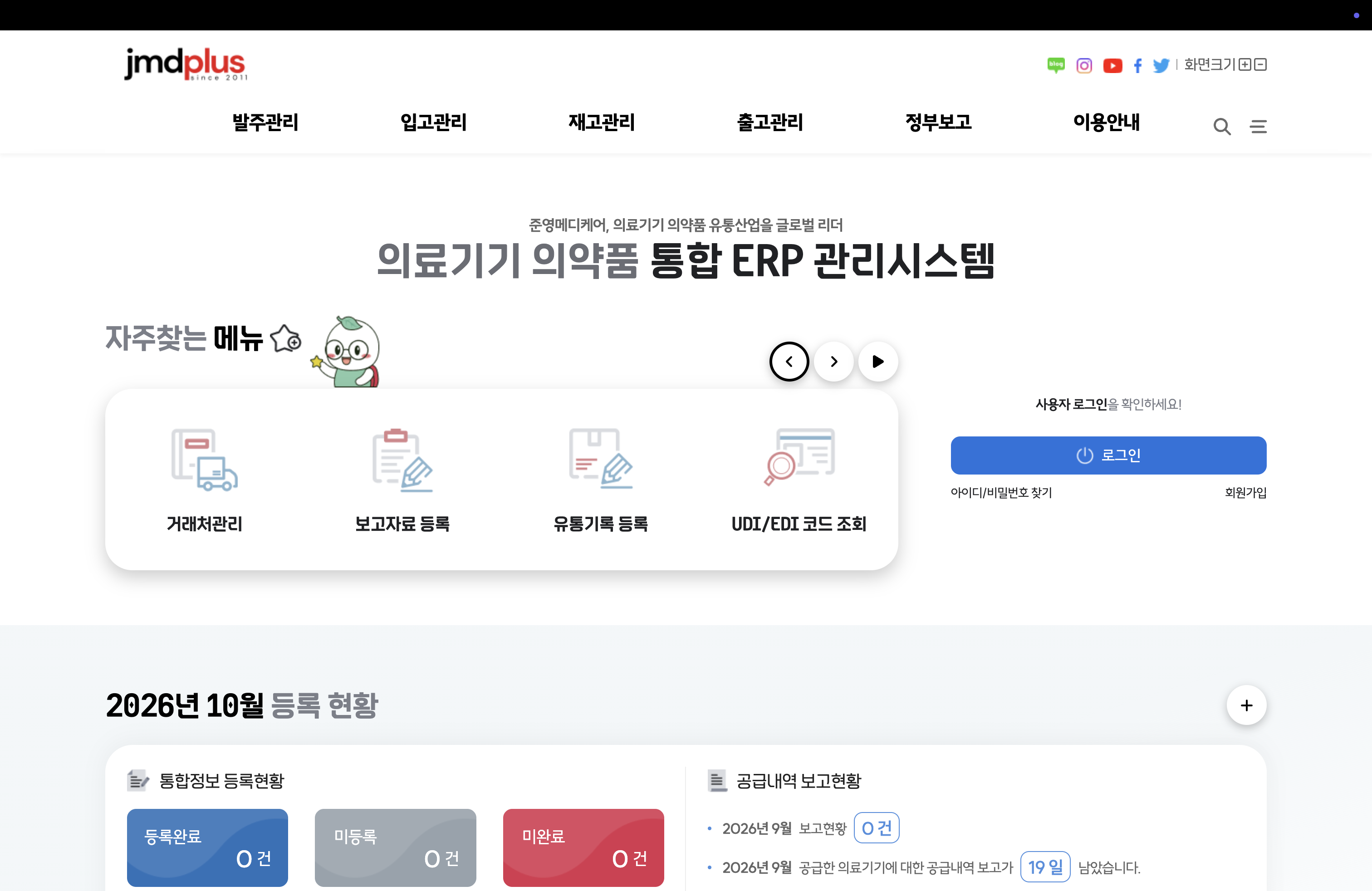
Task: Open the 보고자료 등록 shortcut icon
Action: (402, 460)
